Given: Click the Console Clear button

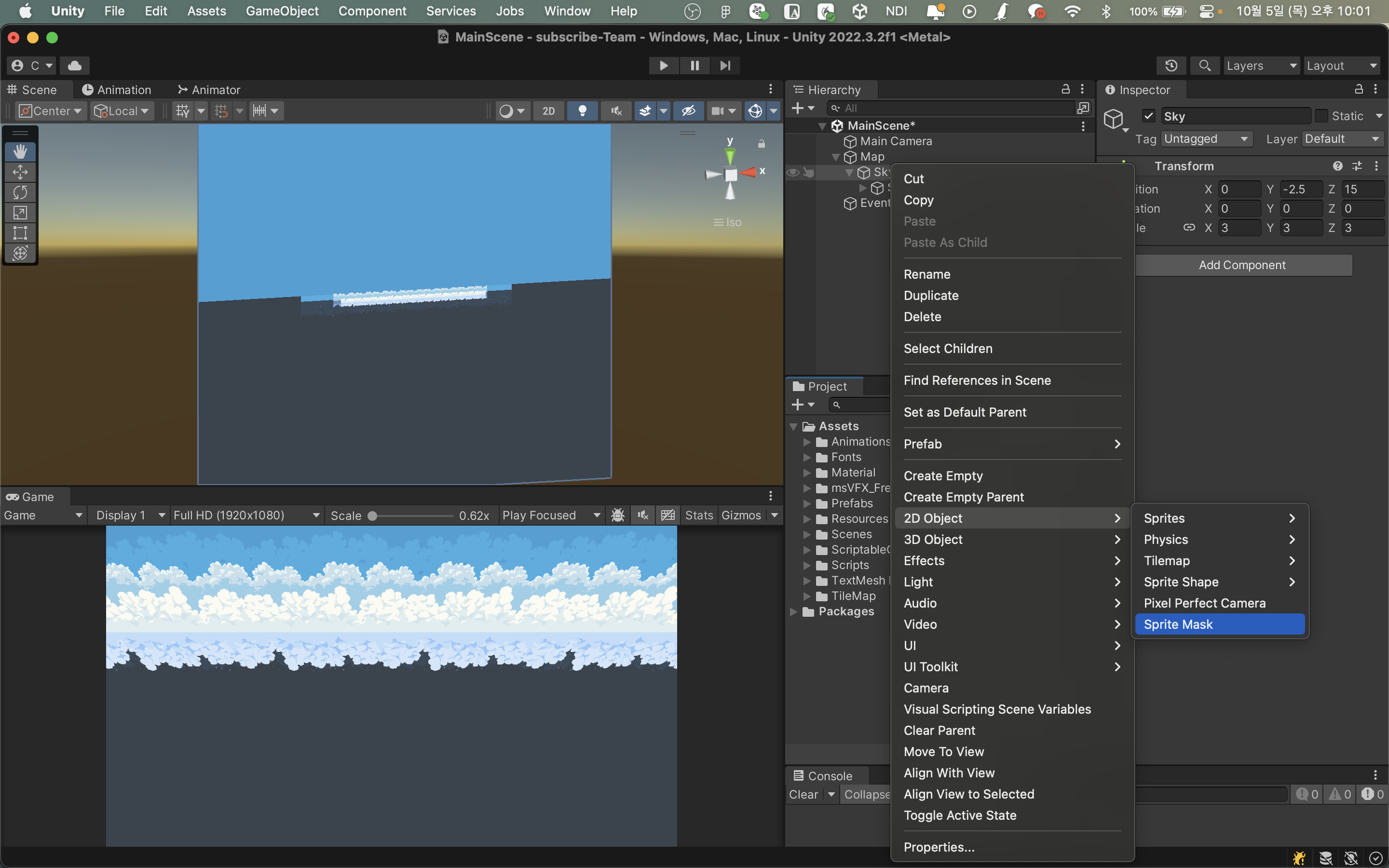Looking at the screenshot, I should pyautogui.click(x=803, y=795).
